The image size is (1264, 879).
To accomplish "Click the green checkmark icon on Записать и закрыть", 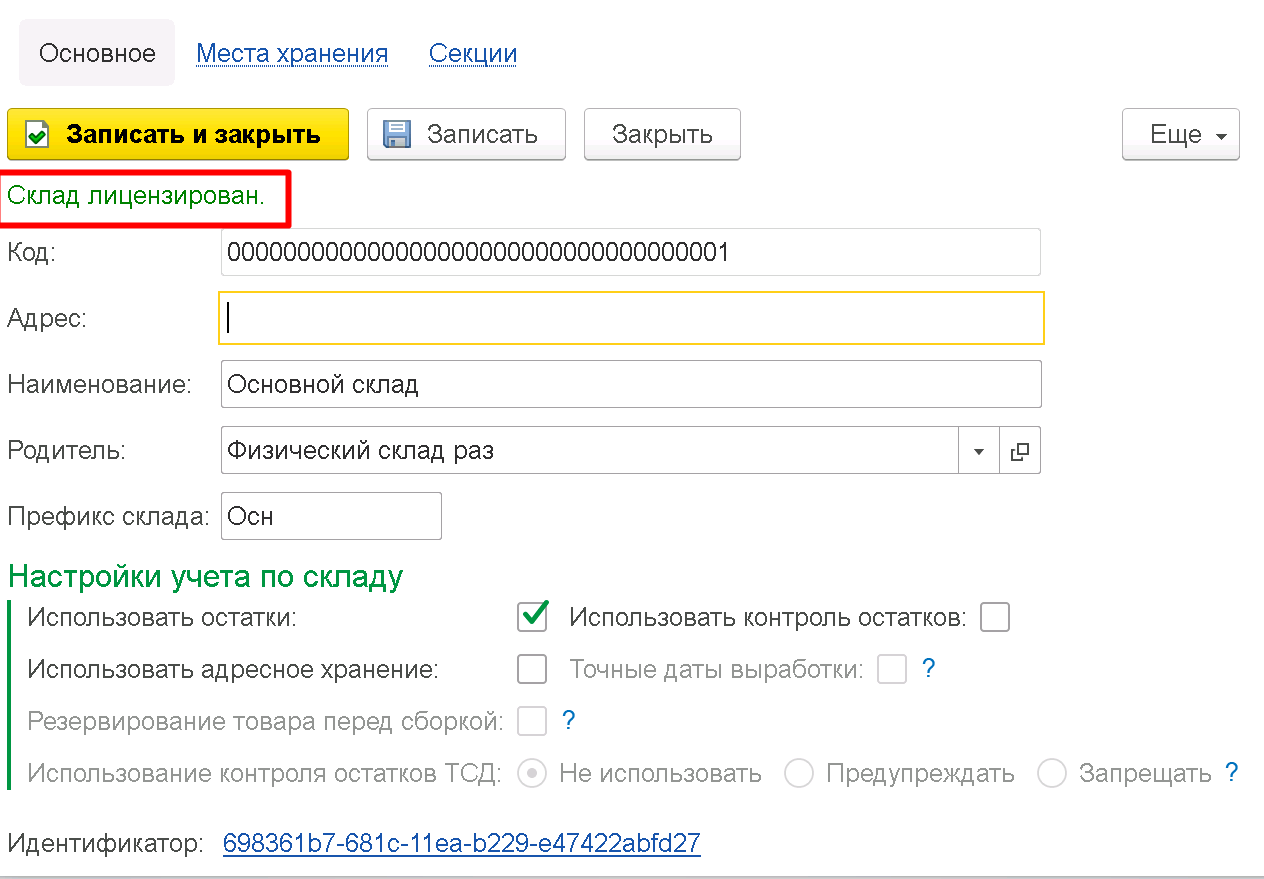I will tap(37, 134).
